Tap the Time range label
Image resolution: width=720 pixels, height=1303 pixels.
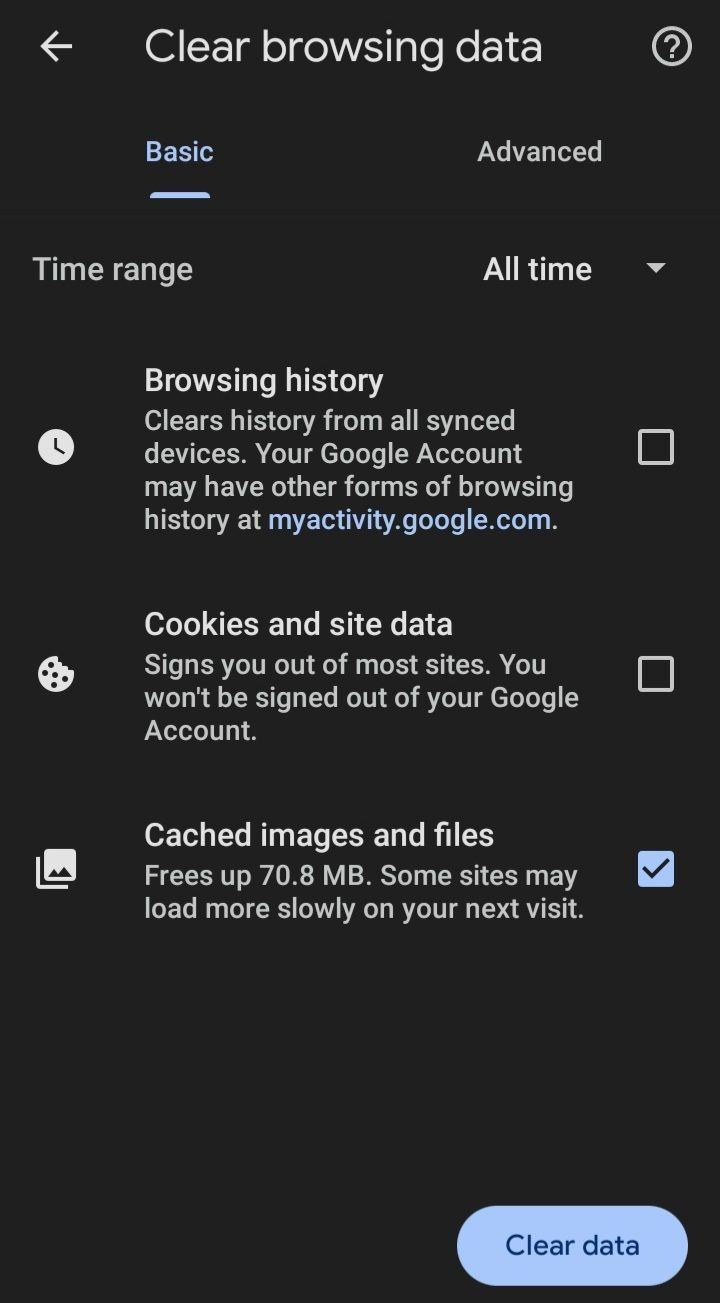pyautogui.click(x=112, y=269)
